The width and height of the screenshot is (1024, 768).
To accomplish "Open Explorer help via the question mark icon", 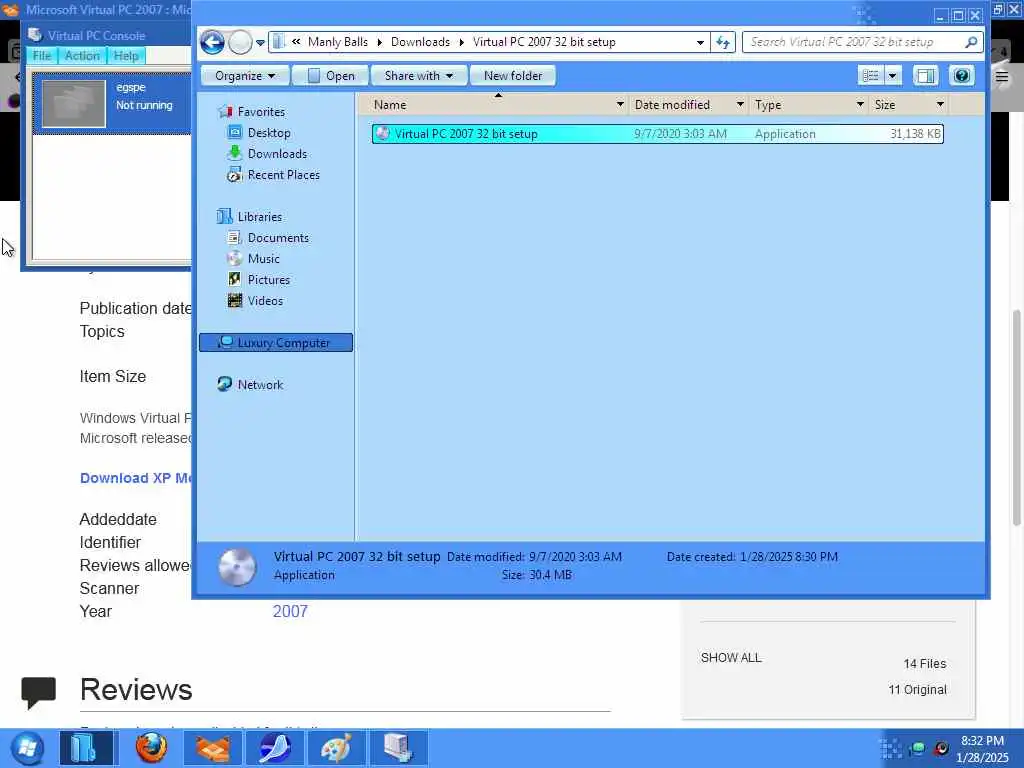I will tap(961, 76).
